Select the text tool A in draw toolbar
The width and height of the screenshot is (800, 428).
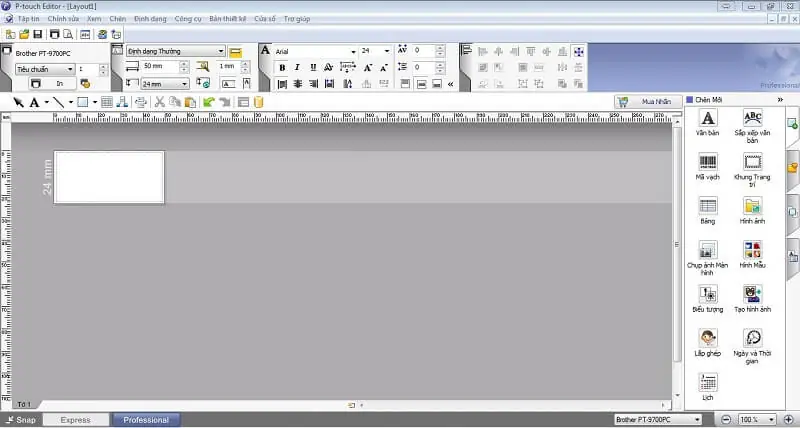[x=34, y=103]
